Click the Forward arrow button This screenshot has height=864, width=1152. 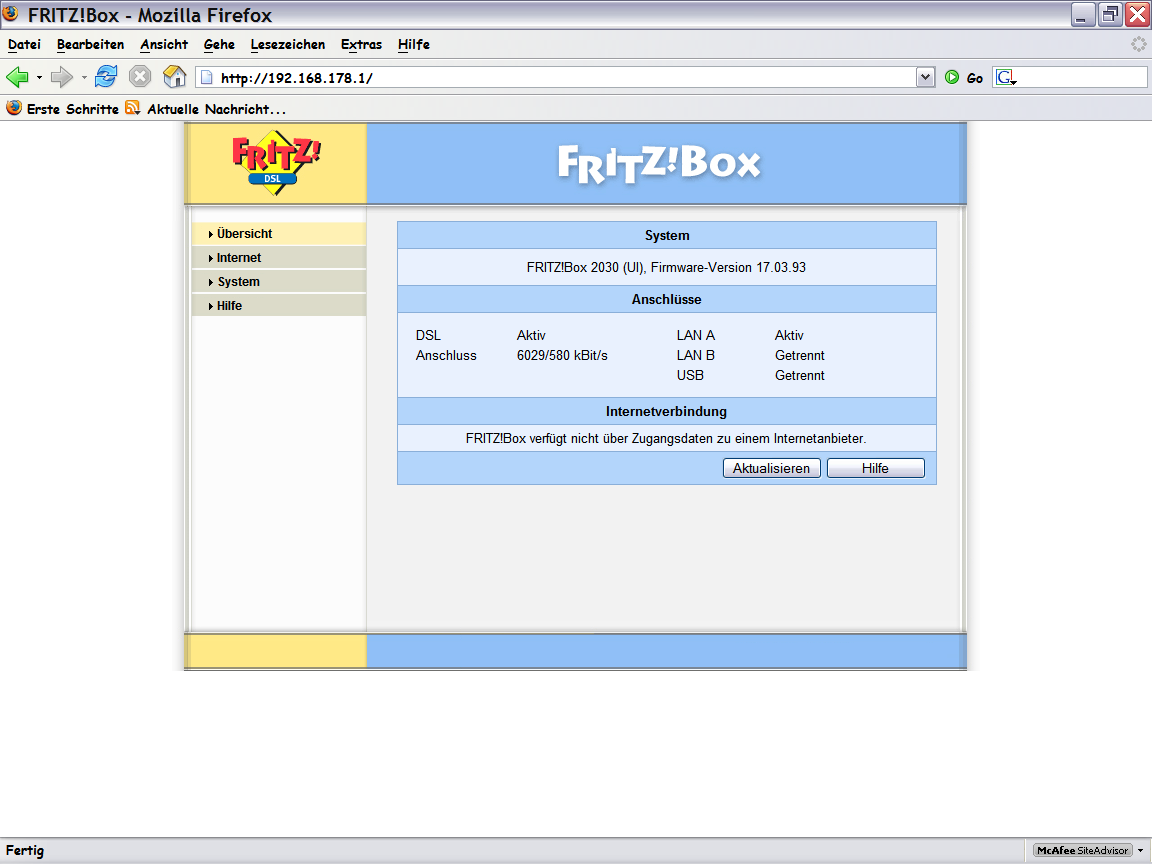[62, 77]
